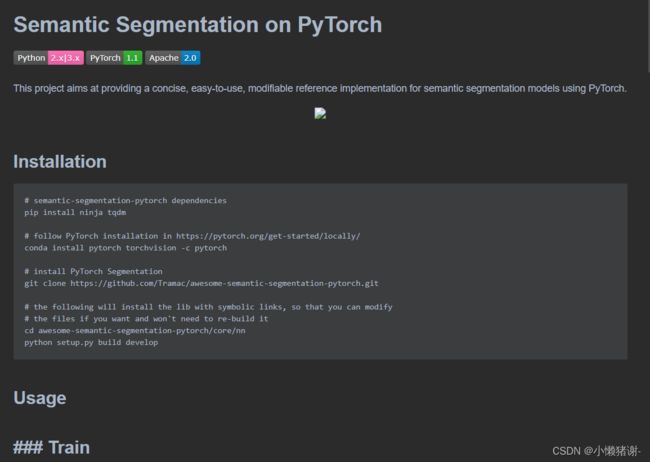Click the green 1.1 version label
This screenshot has height=462, width=650.
[133, 58]
